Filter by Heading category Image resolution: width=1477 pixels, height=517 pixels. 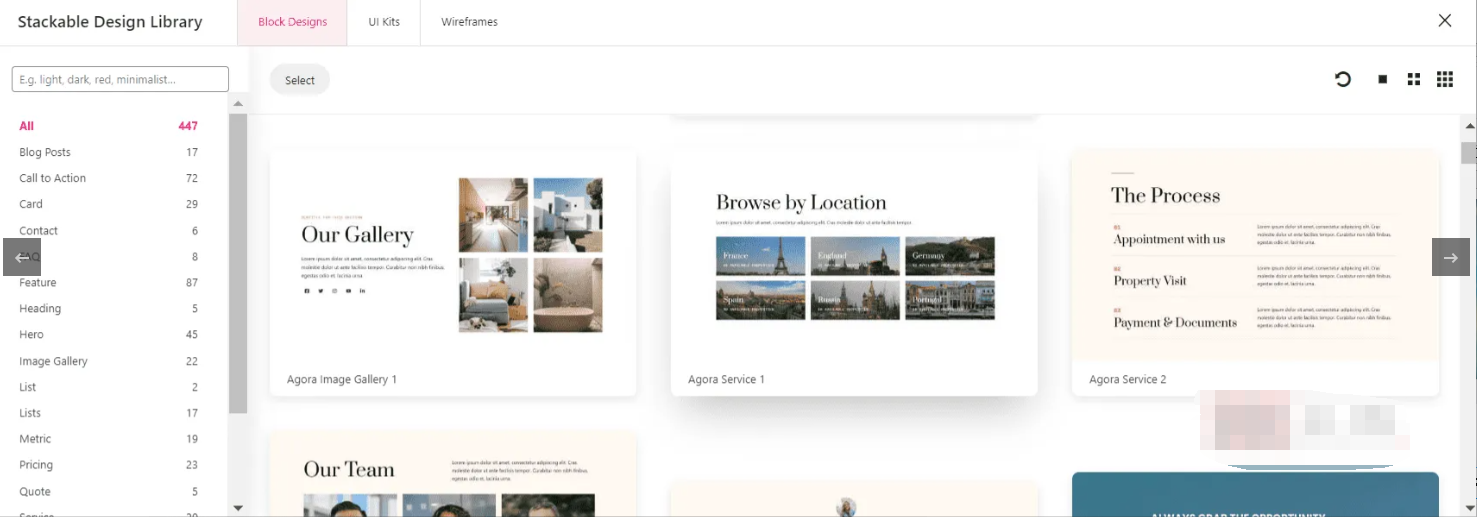tap(108, 309)
